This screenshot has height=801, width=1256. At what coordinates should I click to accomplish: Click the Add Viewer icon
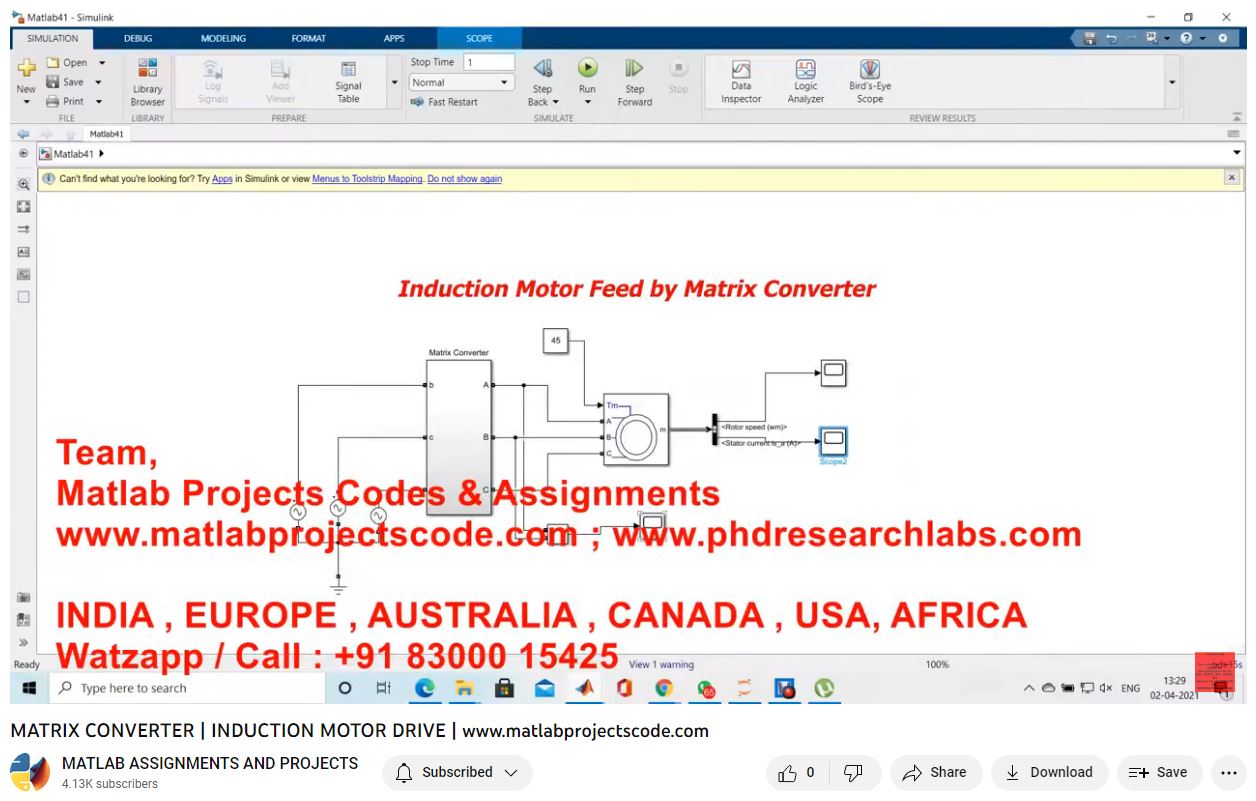pyautogui.click(x=280, y=69)
